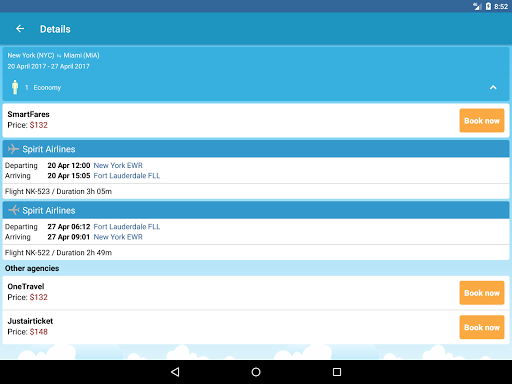Tap Flight NK-522 duration row

coord(256,253)
